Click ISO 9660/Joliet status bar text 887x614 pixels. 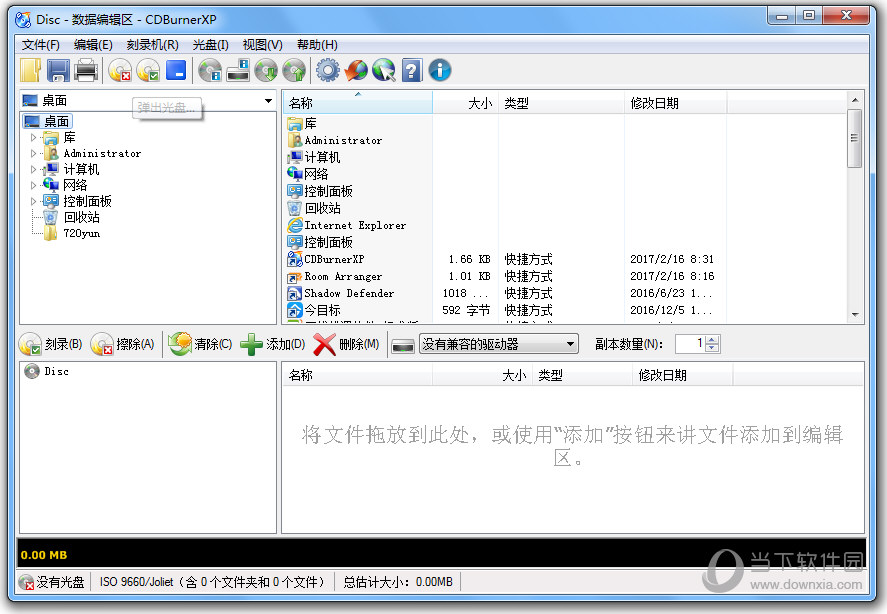(x=213, y=582)
